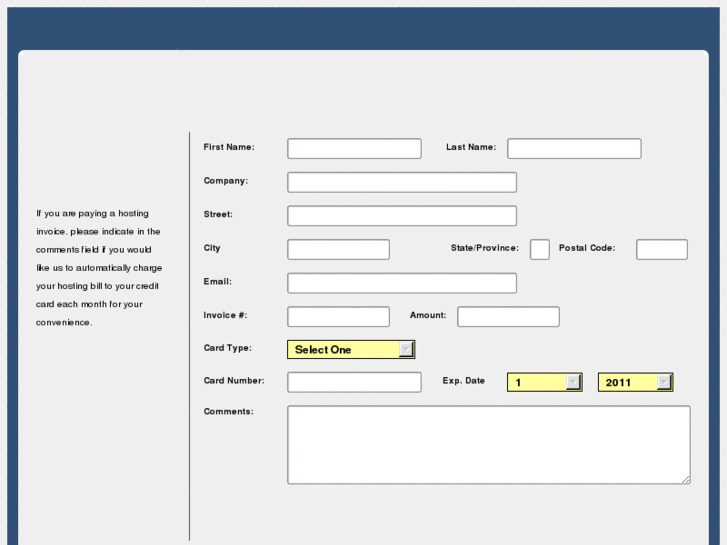Viewport: 727px width, 545px height.
Task: Click the First Name input field
Action: [x=354, y=148]
